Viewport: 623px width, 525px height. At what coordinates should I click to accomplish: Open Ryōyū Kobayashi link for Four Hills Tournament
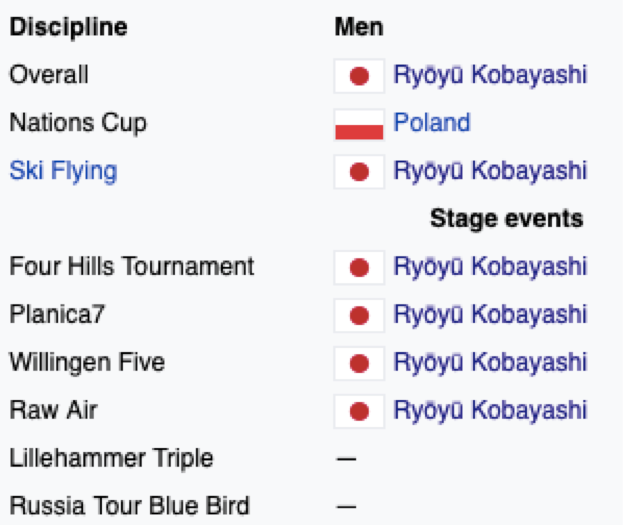point(490,267)
